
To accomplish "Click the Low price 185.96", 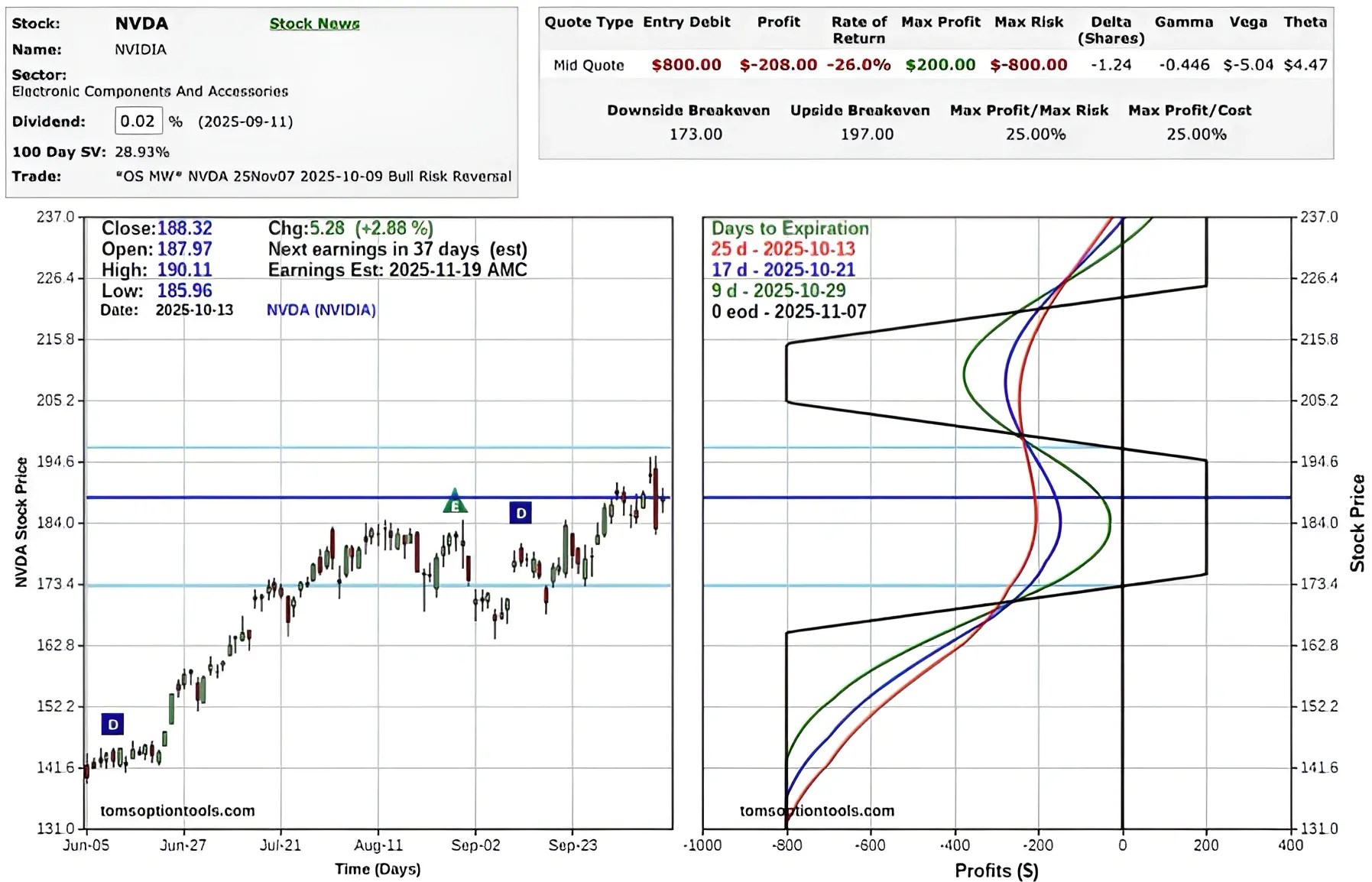I will coord(185,290).
